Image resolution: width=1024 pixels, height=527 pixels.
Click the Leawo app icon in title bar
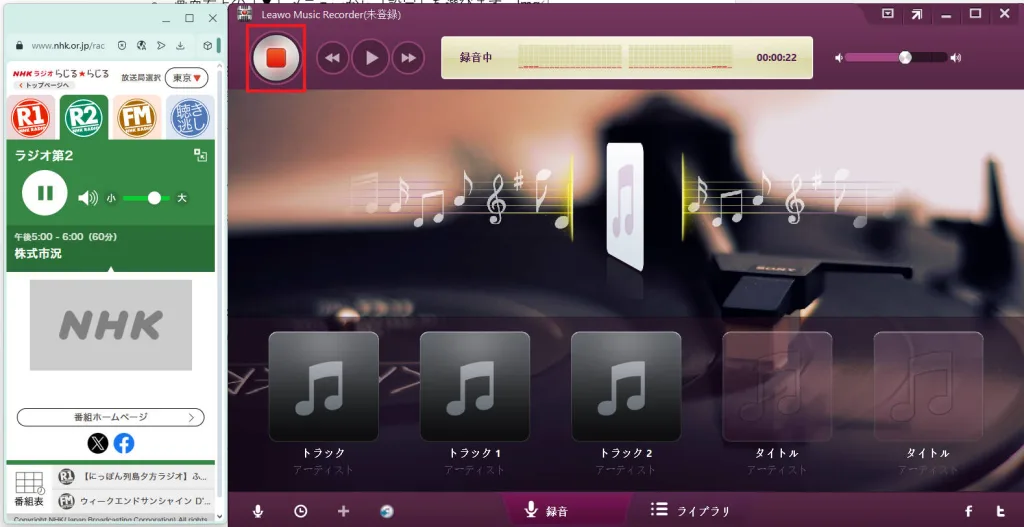245,14
